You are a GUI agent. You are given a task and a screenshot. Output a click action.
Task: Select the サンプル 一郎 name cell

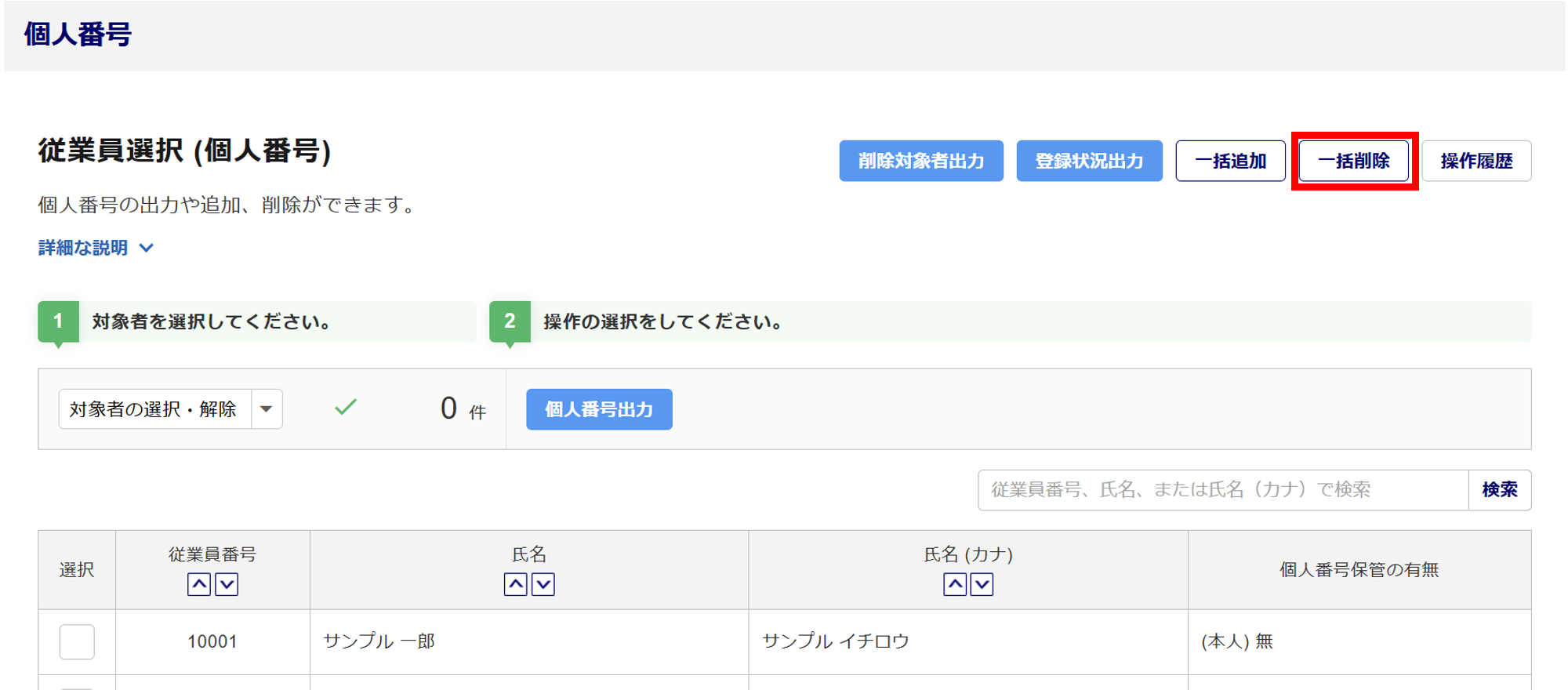point(379,641)
